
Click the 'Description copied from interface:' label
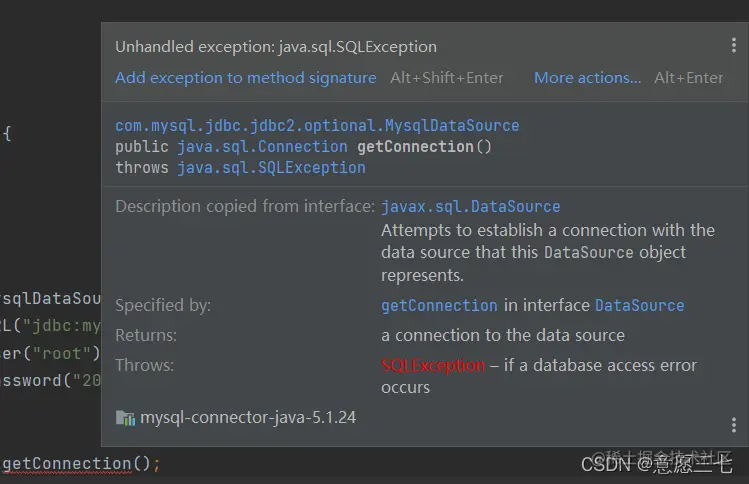click(x=245, y=206)
